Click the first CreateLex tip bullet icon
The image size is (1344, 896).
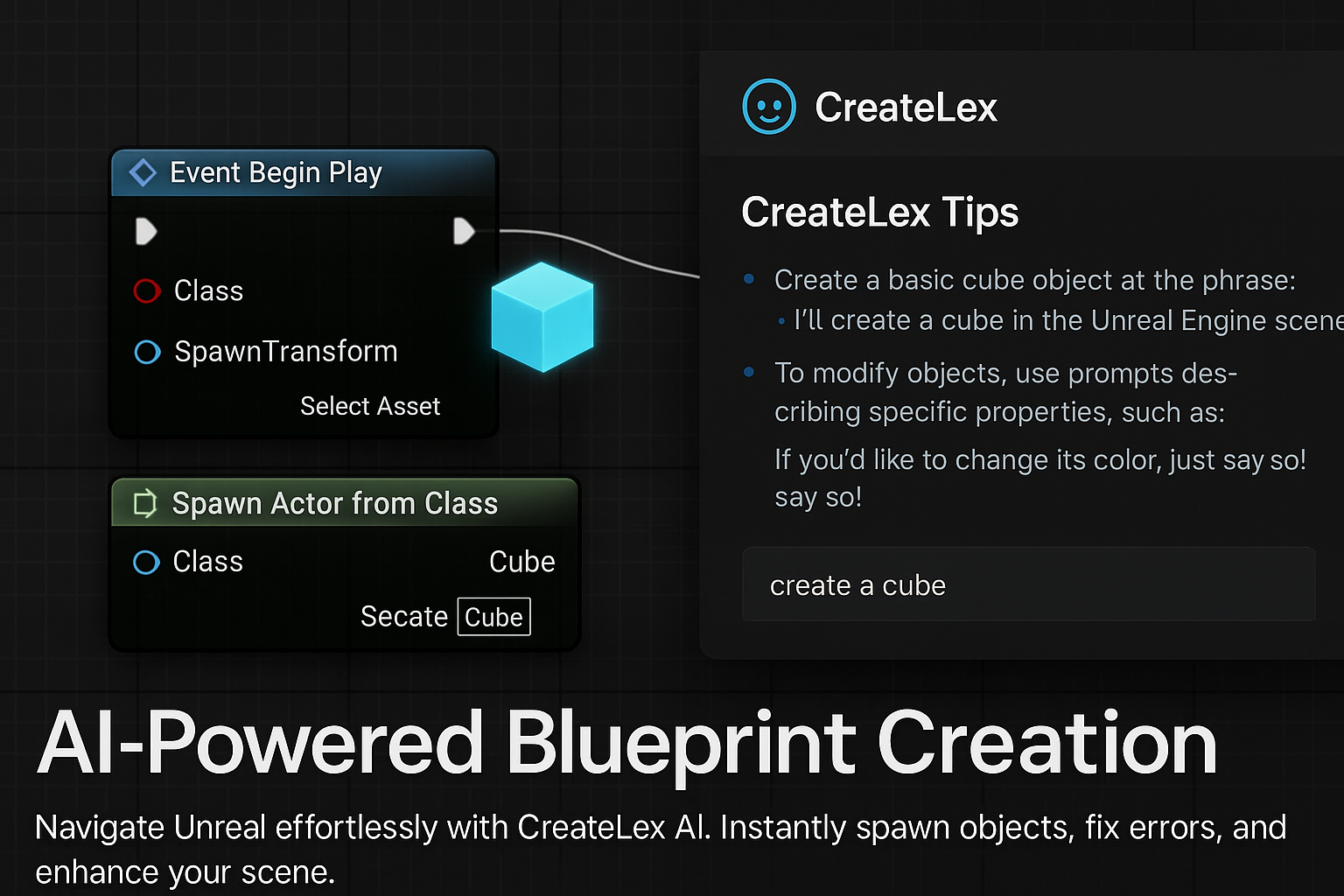749,278
